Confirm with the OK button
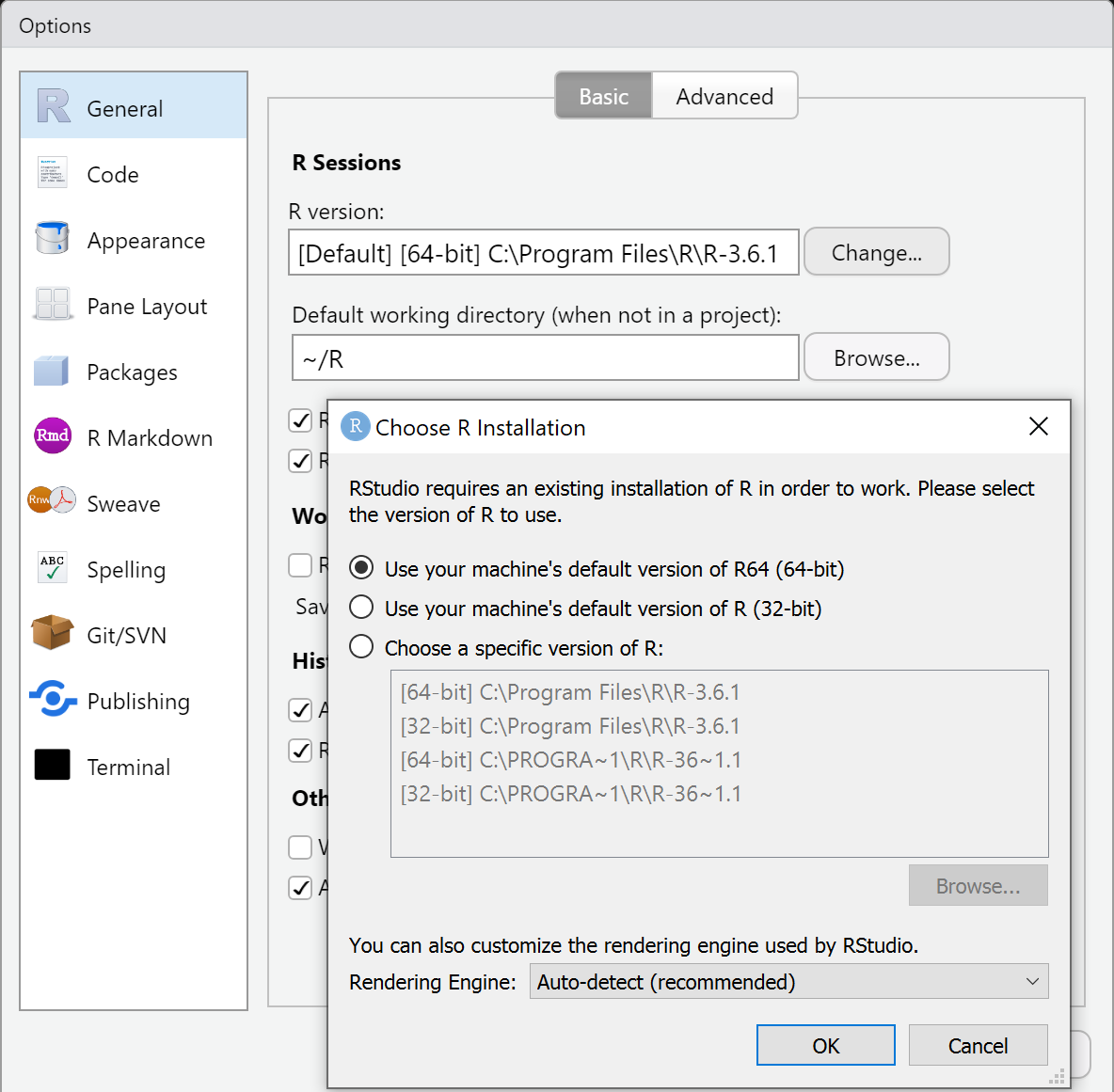Image resolution: width=1114 pixels, height=1092 pixels. 825,1045
